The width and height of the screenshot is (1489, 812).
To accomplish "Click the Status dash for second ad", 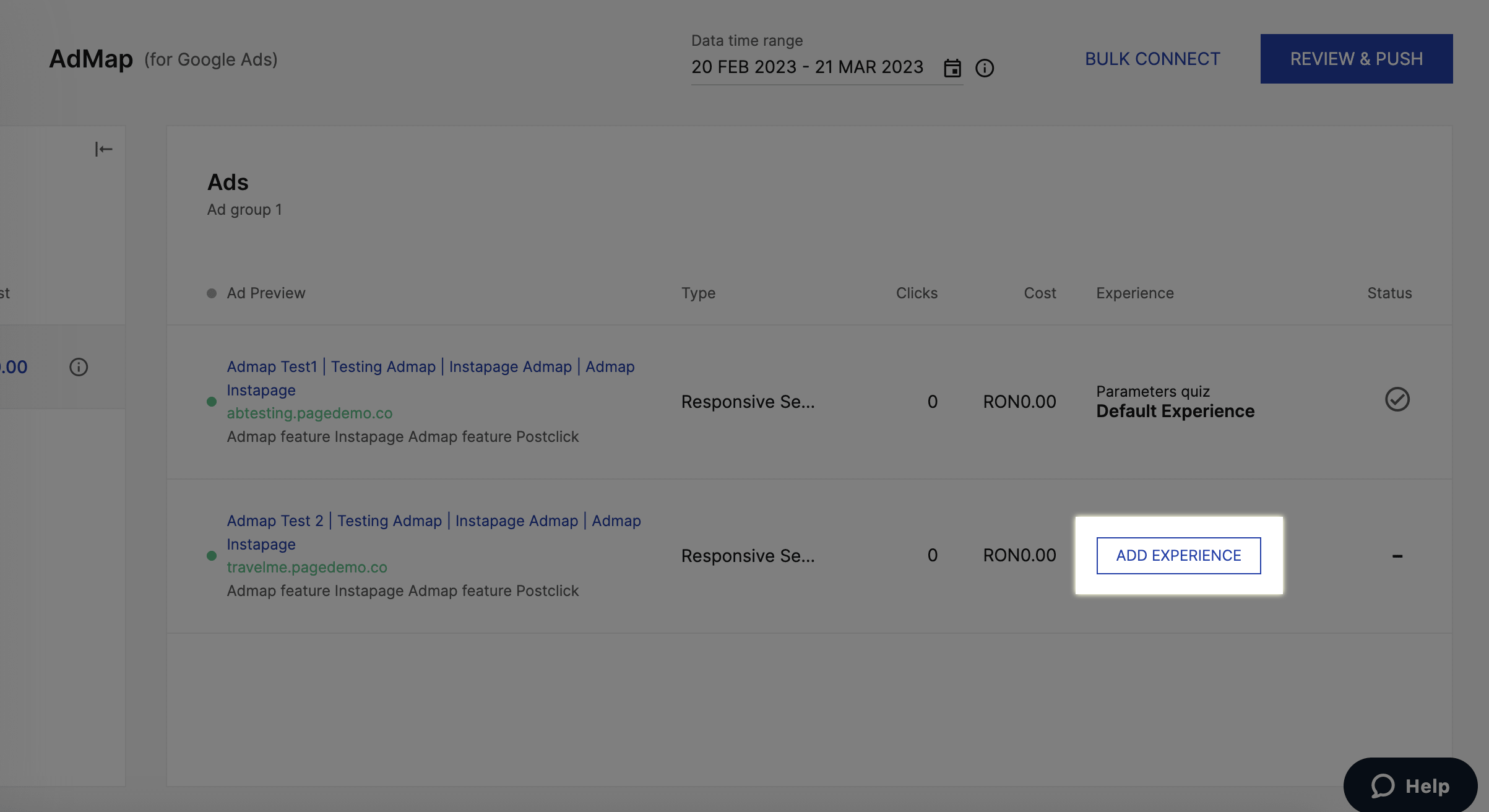I will pos(1397,556).
